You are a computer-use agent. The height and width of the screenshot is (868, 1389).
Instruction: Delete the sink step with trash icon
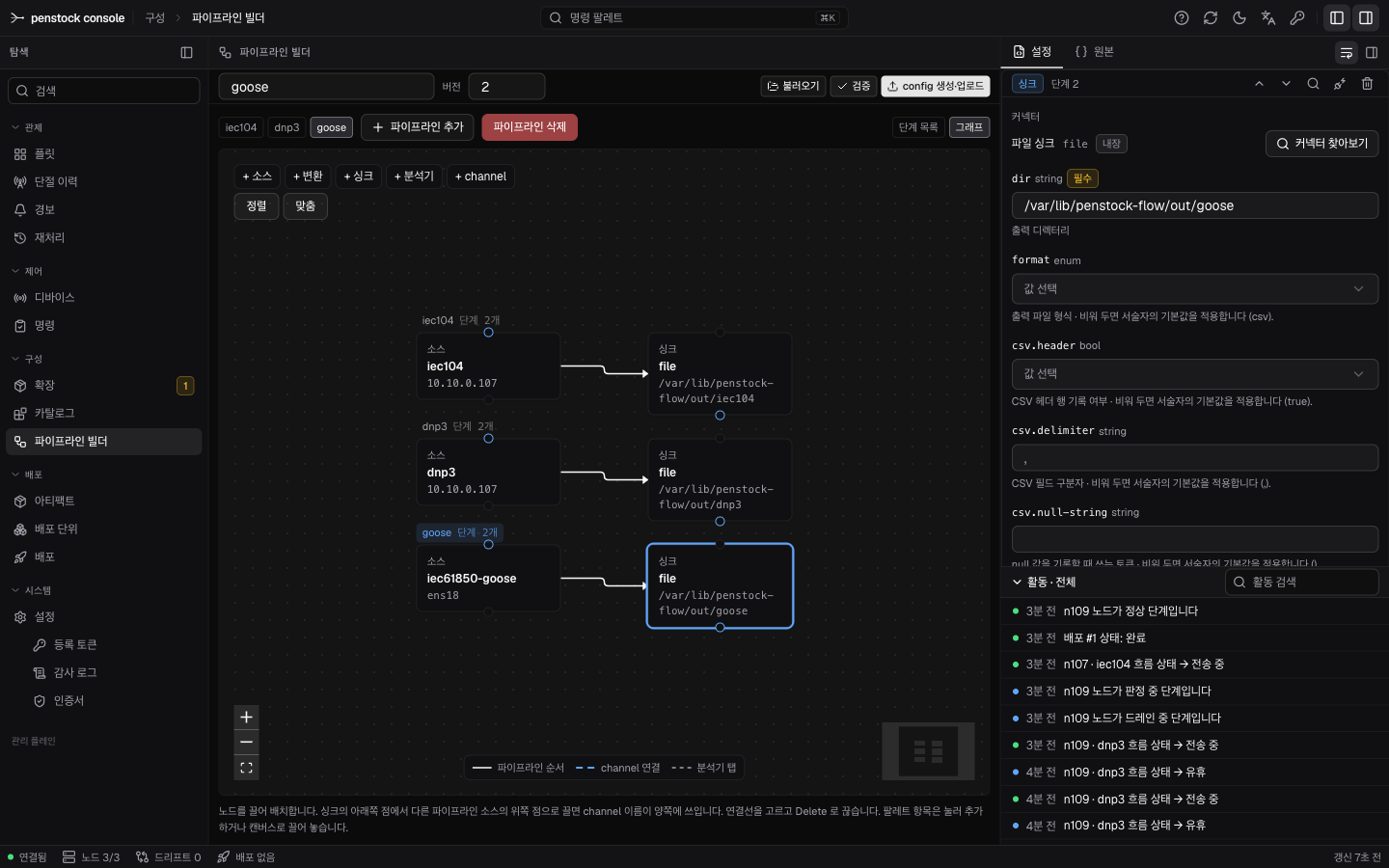1367,84
